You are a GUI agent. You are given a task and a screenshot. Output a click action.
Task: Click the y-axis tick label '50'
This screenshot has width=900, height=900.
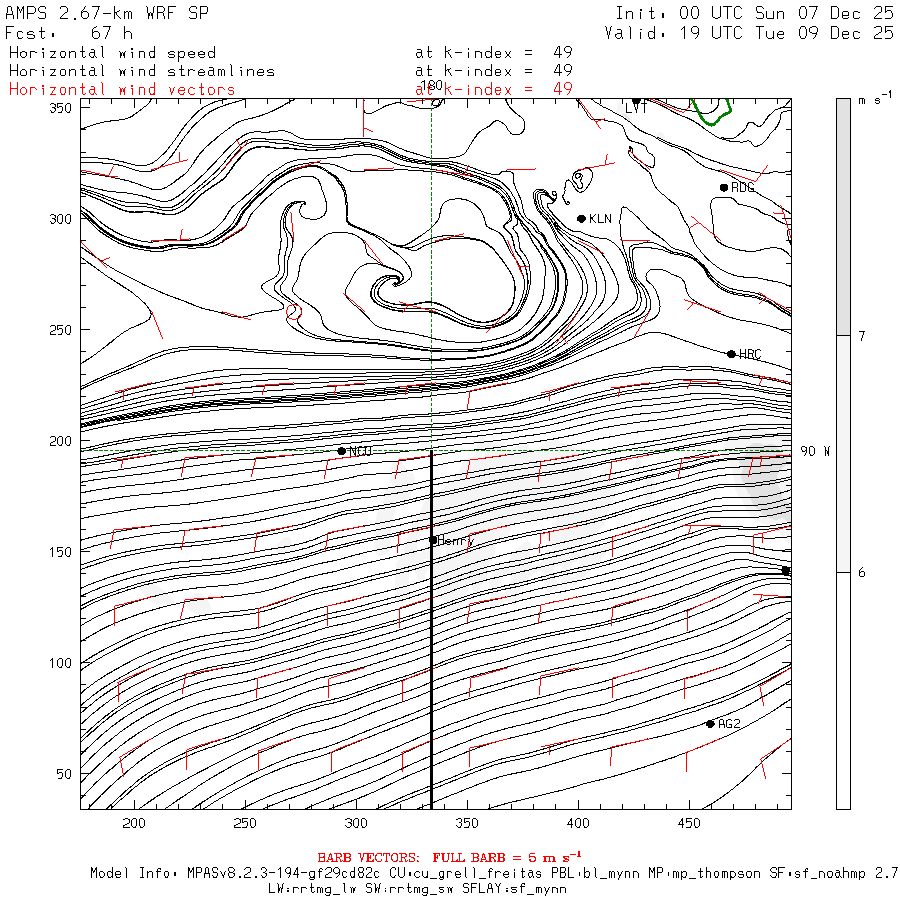pyautogui.click(x=64, y=774)
